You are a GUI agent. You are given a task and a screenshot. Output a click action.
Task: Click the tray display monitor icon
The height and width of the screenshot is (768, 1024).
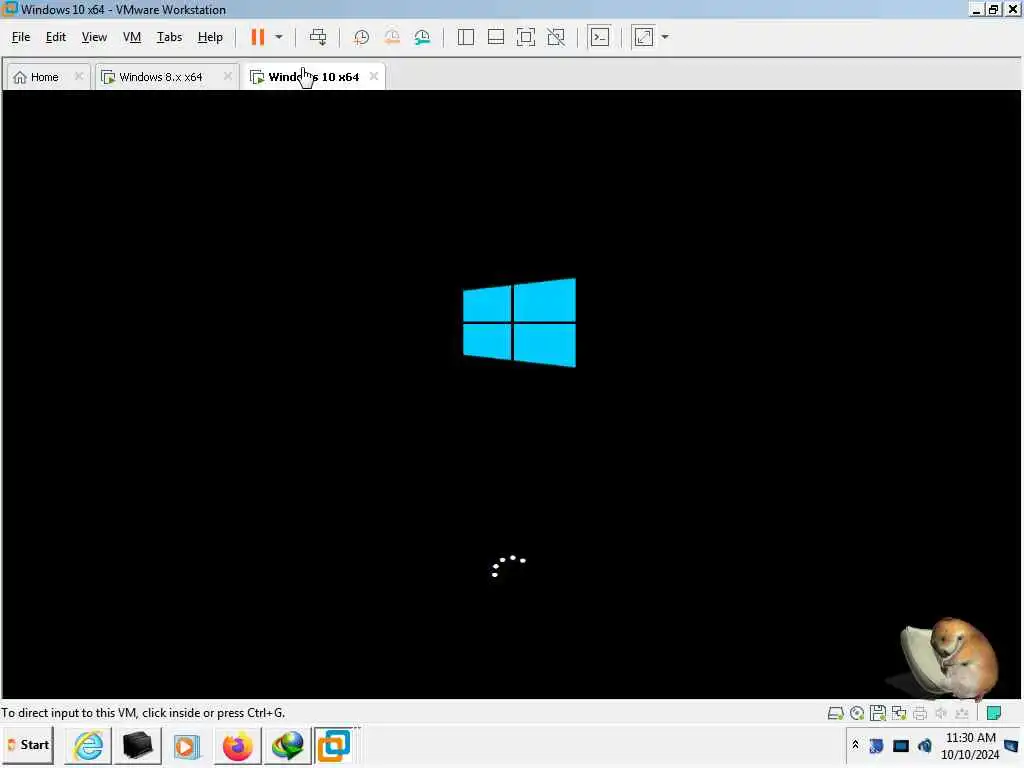901,745
